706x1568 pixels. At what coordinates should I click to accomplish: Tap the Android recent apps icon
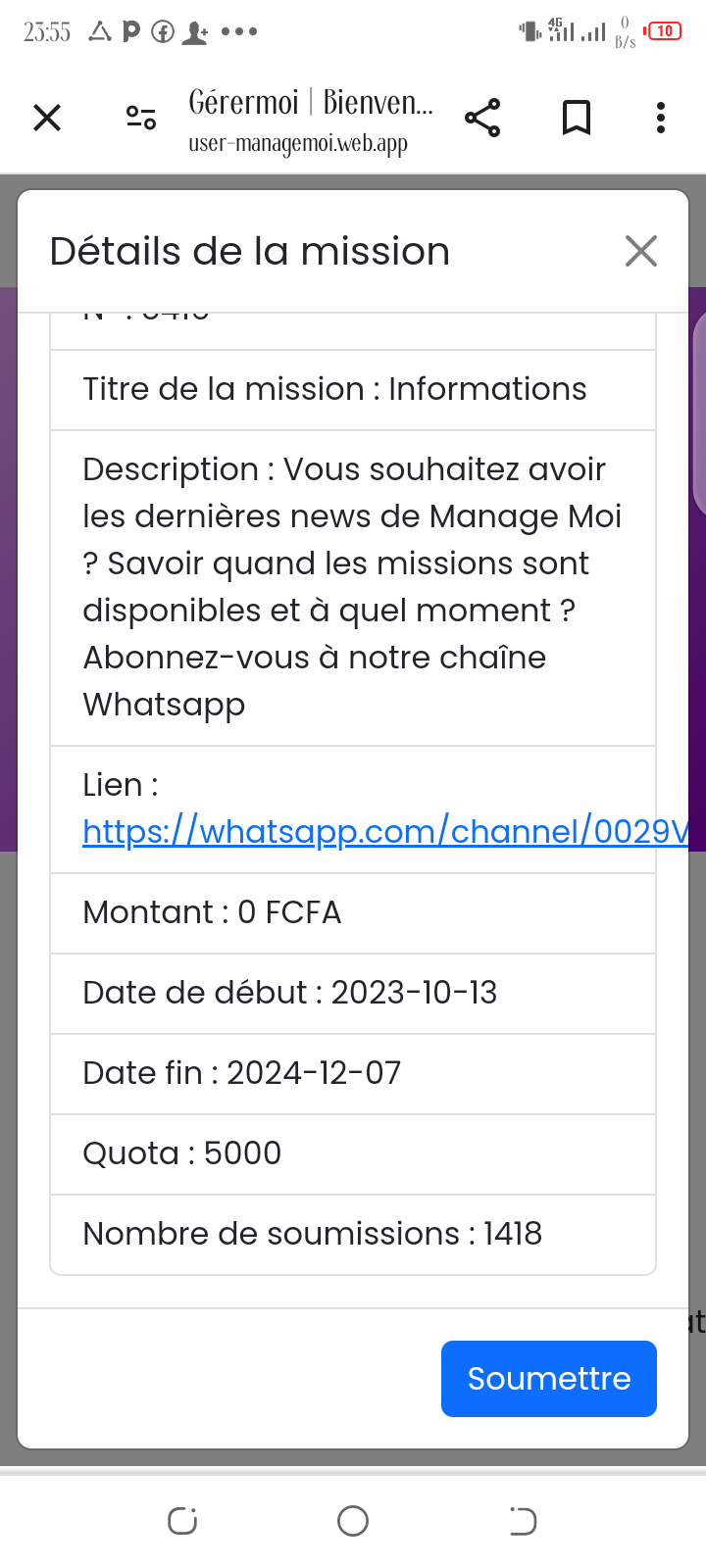pos(182,1521)
